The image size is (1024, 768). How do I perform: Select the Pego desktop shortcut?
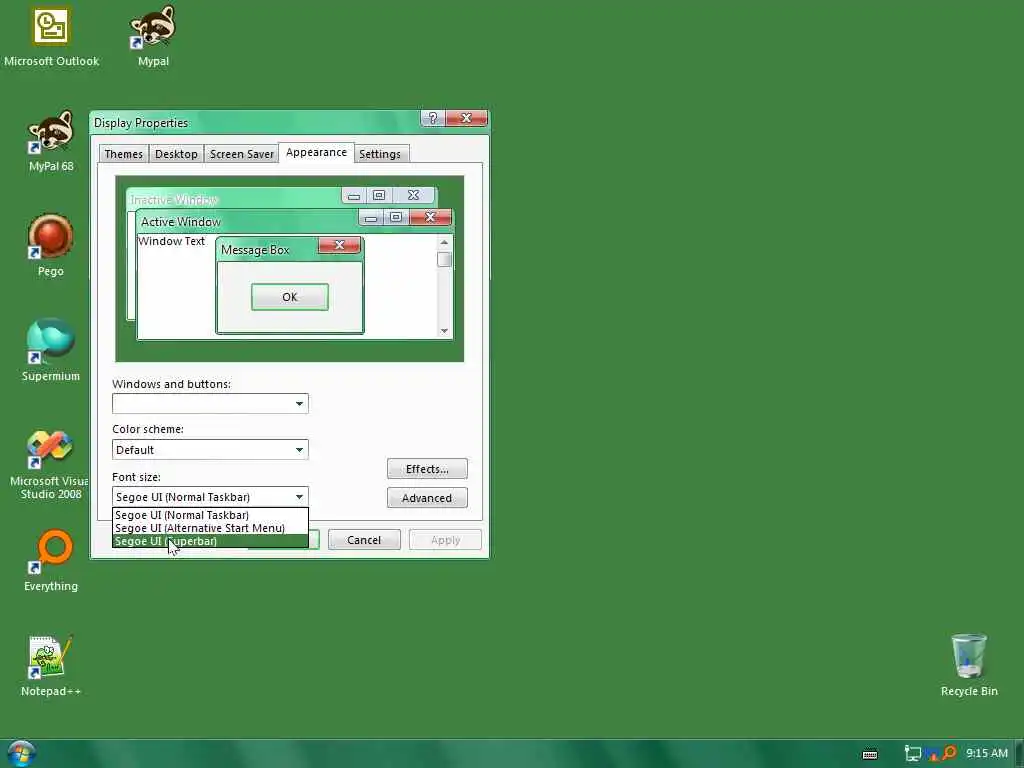(x=51, y=246)
